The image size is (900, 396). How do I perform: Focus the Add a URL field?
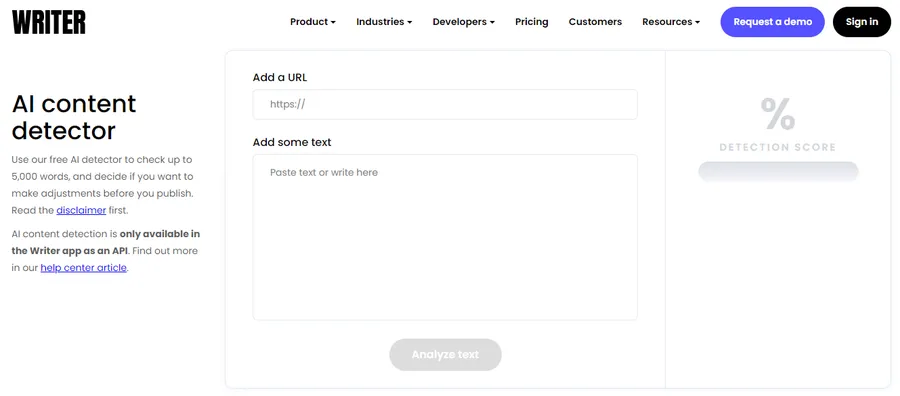pos(445,104)
